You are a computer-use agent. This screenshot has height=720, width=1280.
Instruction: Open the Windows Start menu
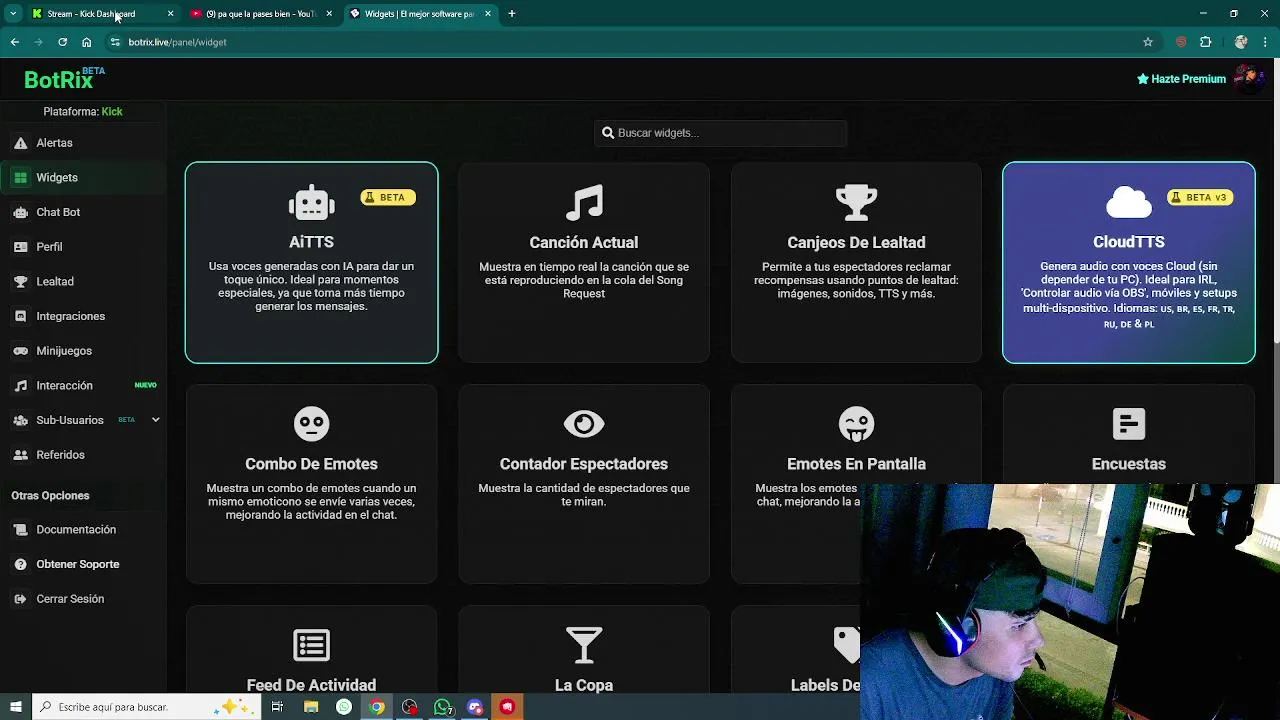[x=15, y=707]
